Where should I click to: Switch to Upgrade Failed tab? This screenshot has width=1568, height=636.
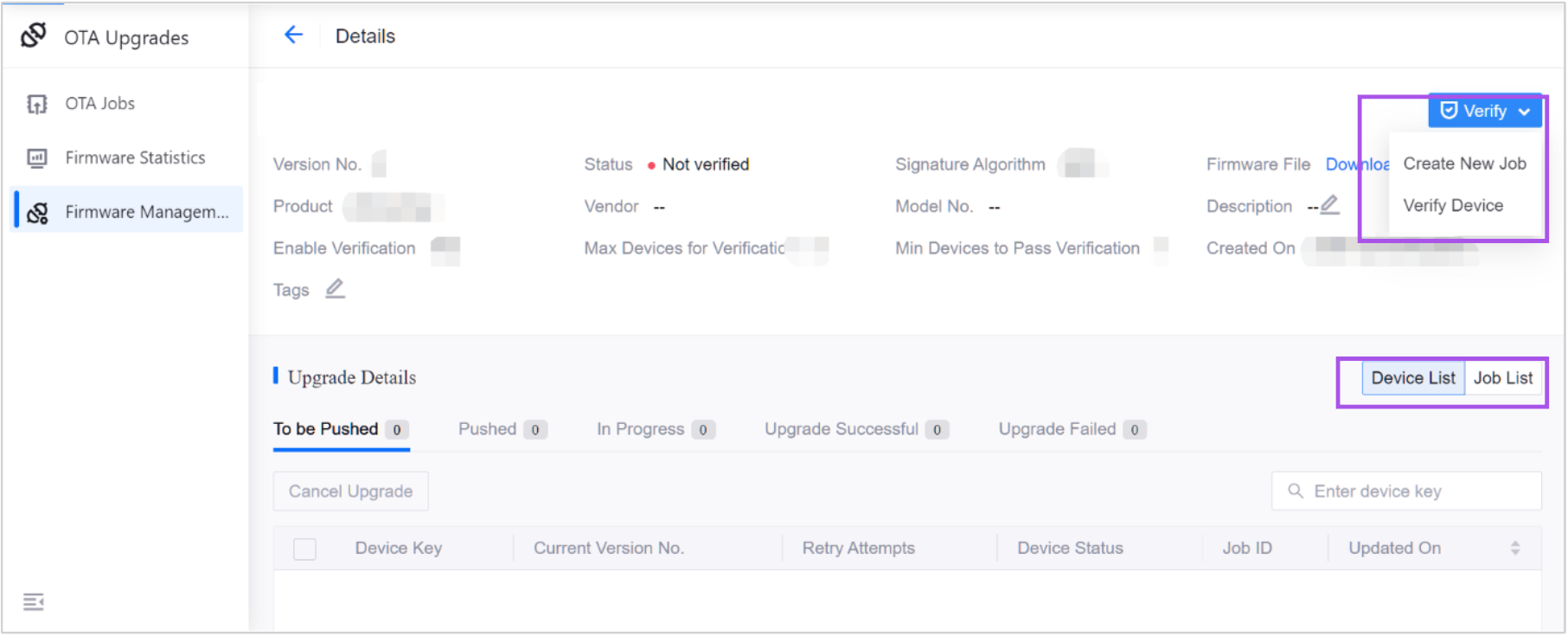1072,429
